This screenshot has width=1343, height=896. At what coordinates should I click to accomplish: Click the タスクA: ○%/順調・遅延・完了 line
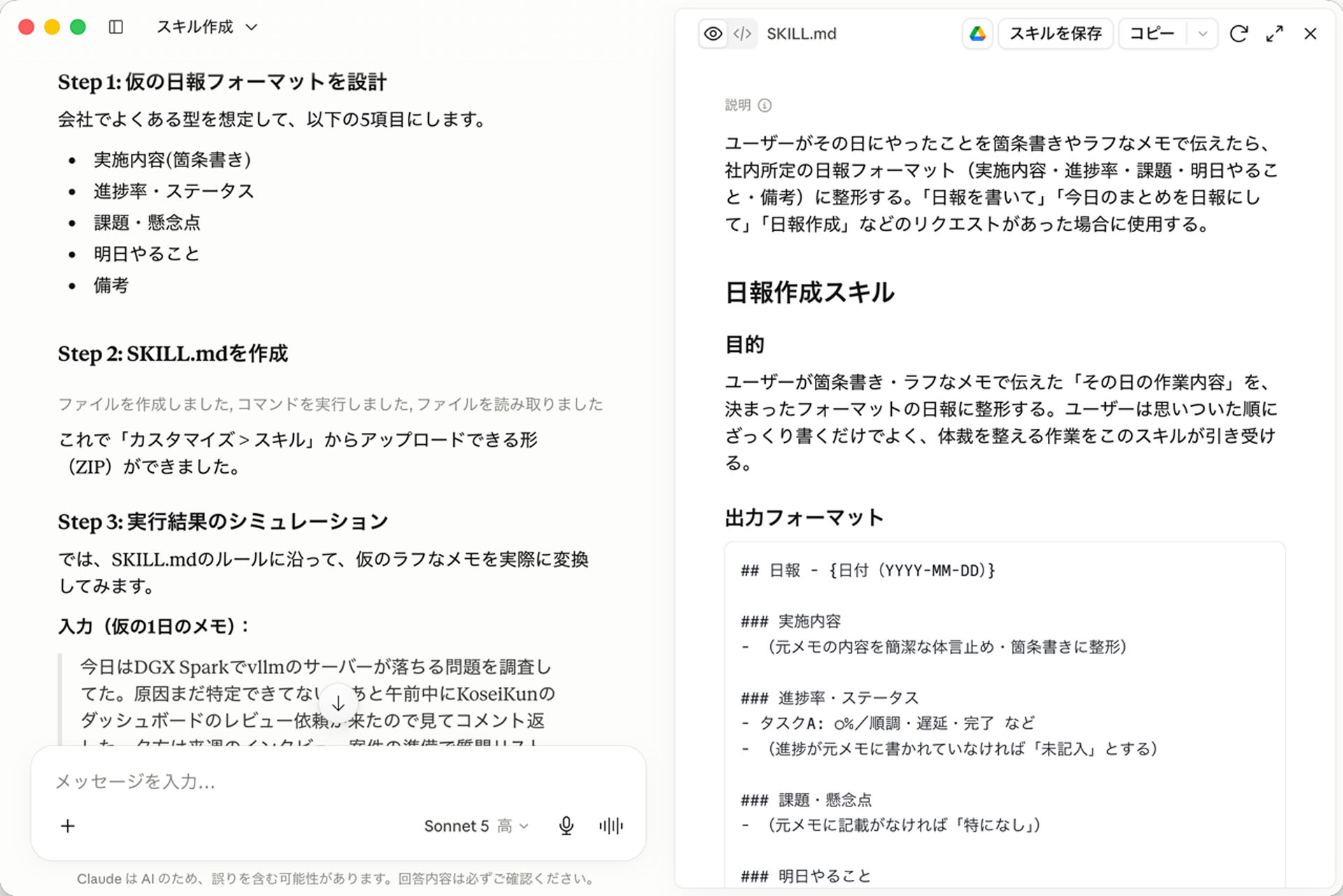coord(888,723)
